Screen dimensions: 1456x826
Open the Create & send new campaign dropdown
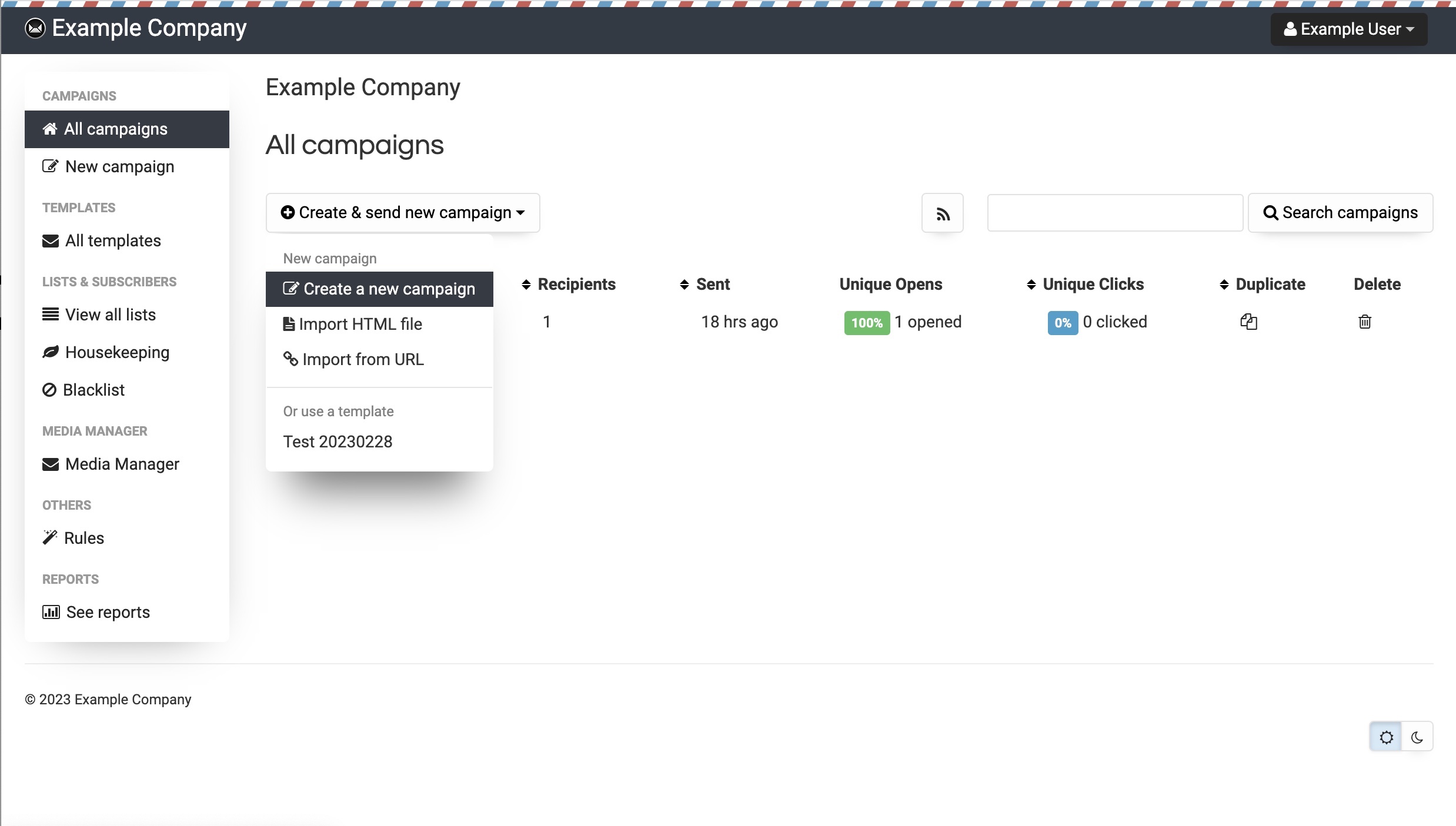pos(402,212)
